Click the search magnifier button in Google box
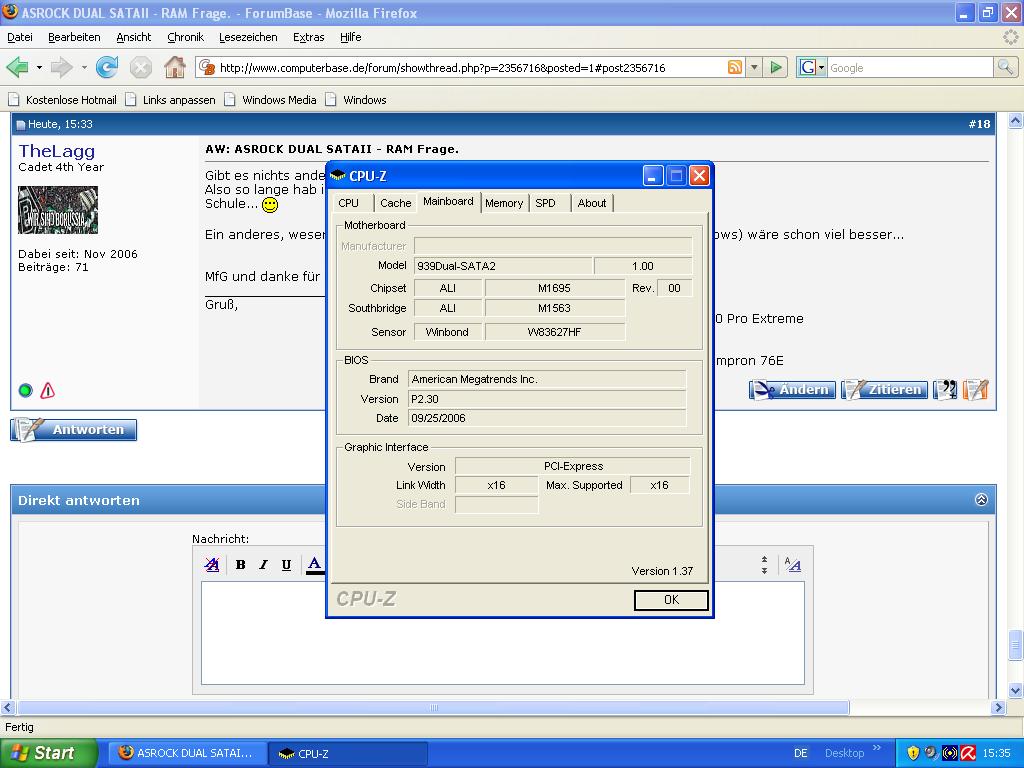This screenshot has height=768, width=1024. coord(1005,67)
